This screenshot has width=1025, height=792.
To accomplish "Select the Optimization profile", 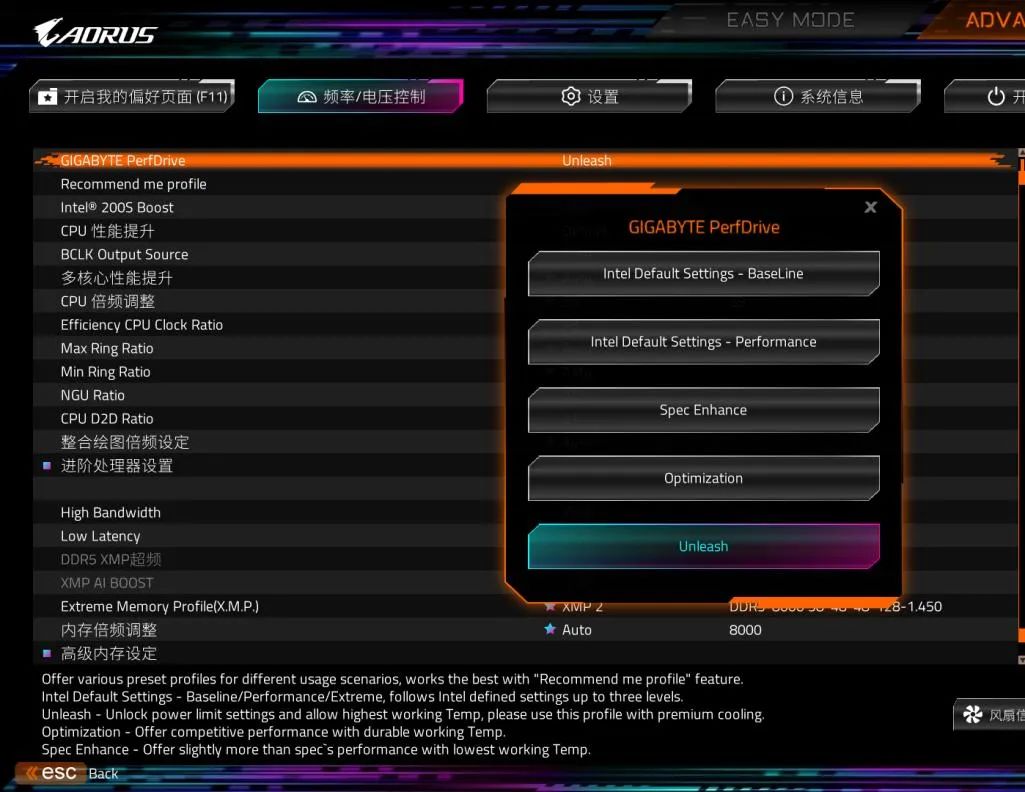I will tap(703, 478).
